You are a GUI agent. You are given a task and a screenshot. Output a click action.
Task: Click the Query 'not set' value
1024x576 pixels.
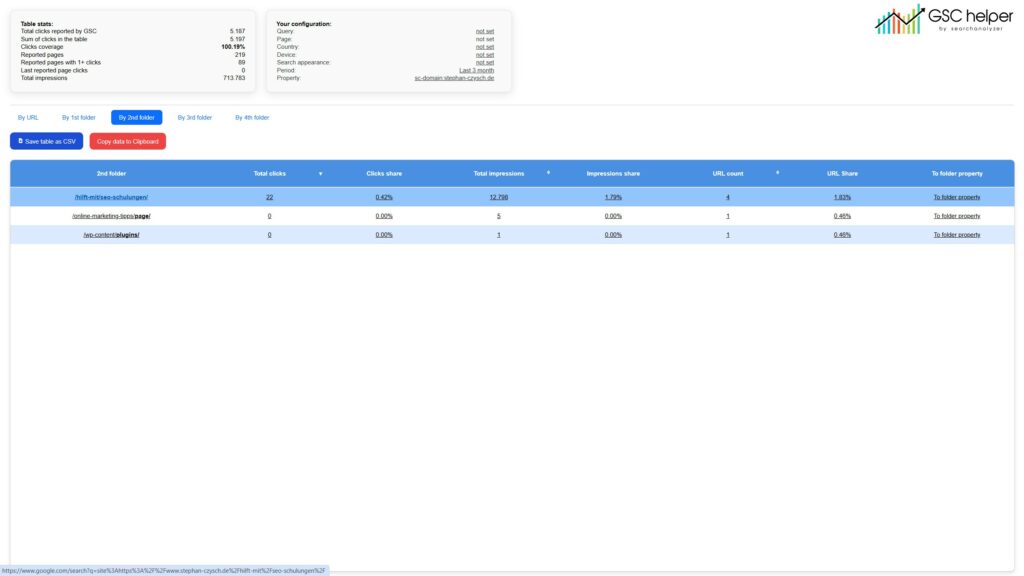(x=485, y=31)
